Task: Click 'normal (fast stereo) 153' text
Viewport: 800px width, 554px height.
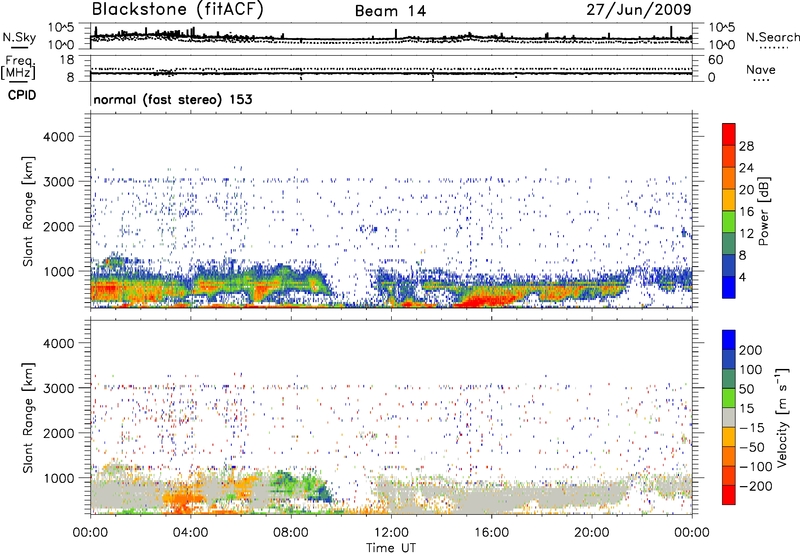Action: tap(172, 99)
